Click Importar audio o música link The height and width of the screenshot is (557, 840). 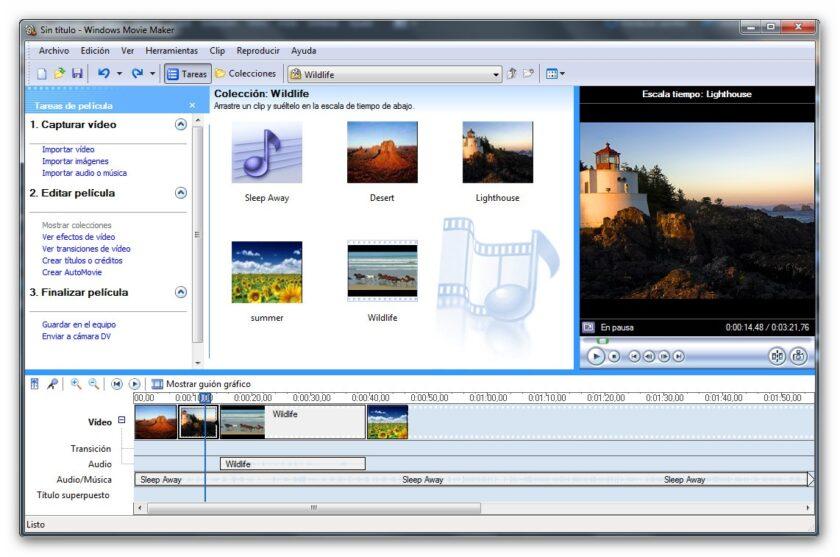point(84,173)
